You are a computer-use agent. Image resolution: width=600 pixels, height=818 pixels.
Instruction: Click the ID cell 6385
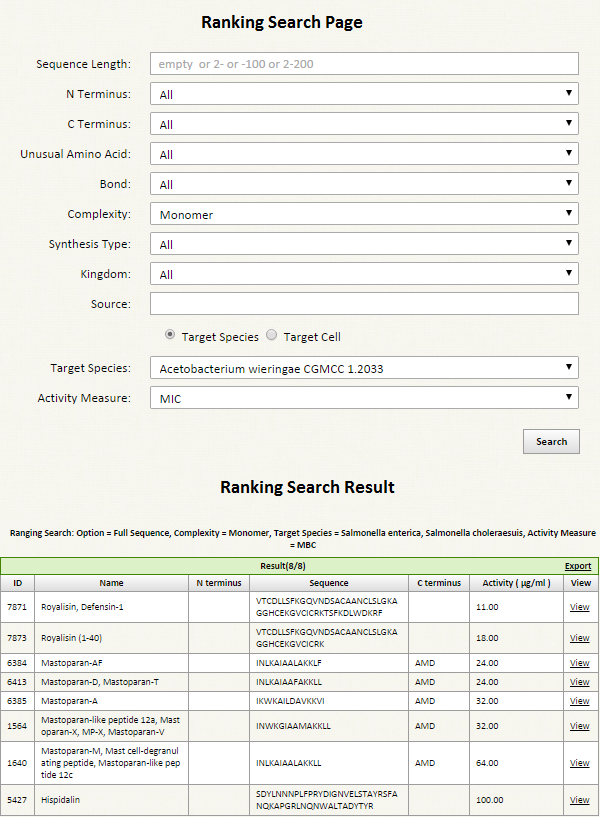click(x=17, y=701)
